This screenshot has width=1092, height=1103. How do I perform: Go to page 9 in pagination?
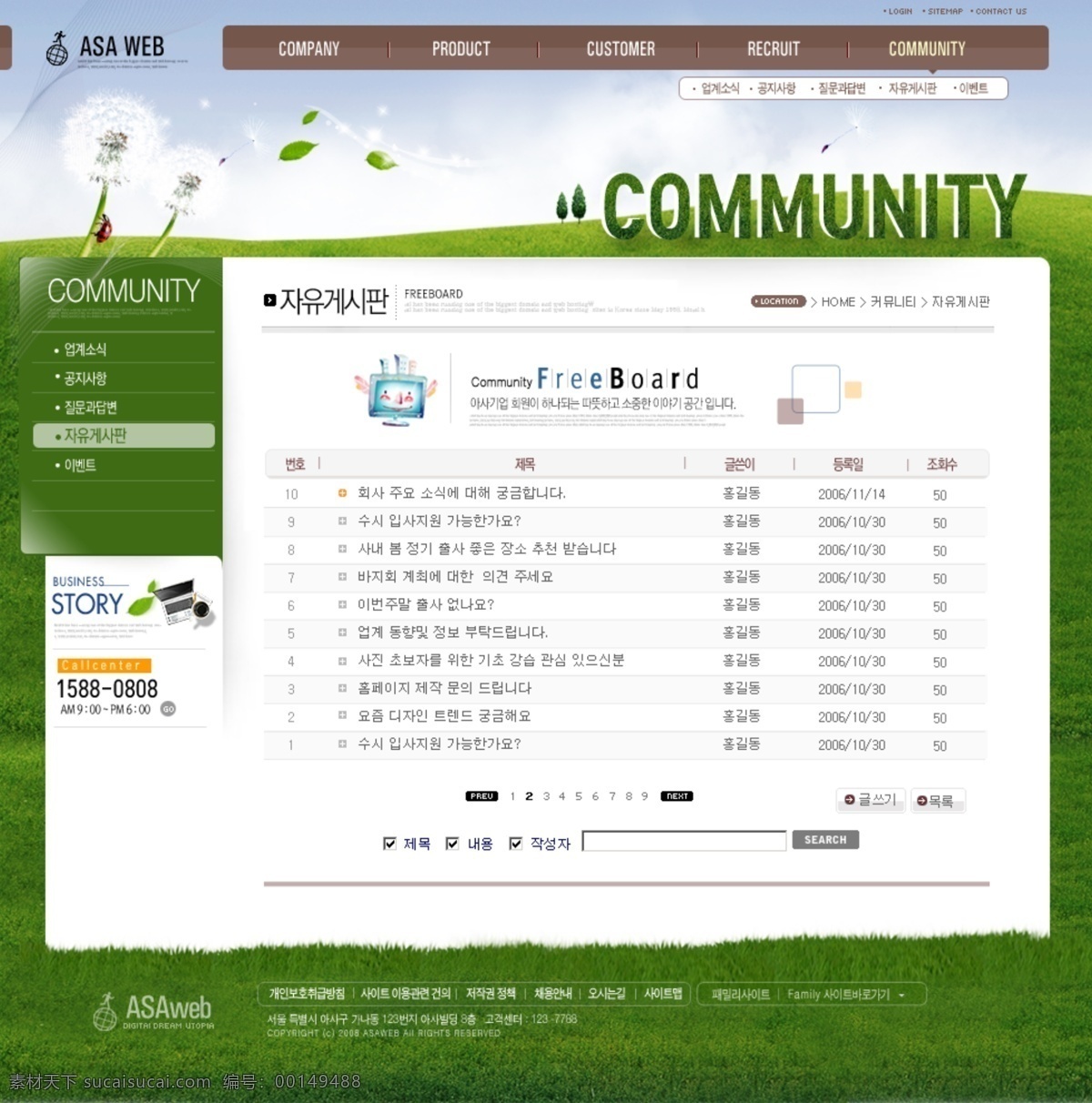[644, 796]
